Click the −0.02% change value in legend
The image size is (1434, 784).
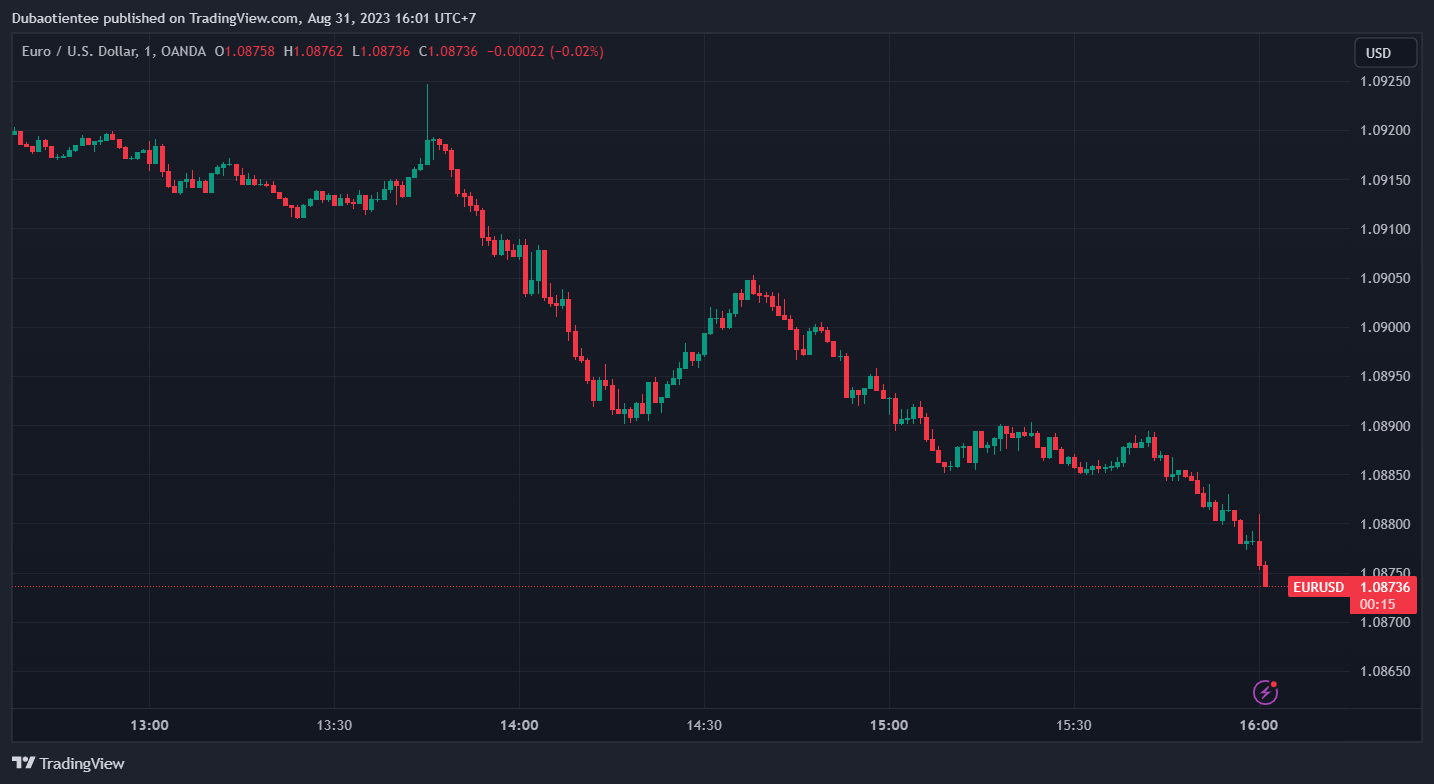[576, 51]
